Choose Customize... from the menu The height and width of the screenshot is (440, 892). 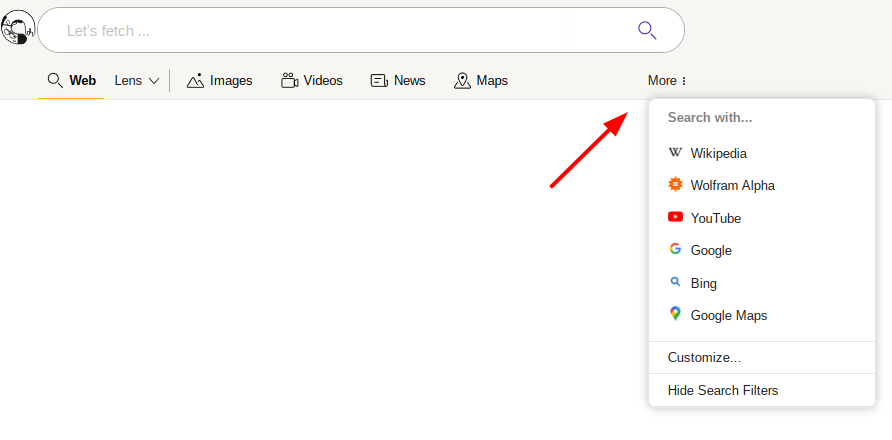tap(704, 358)
